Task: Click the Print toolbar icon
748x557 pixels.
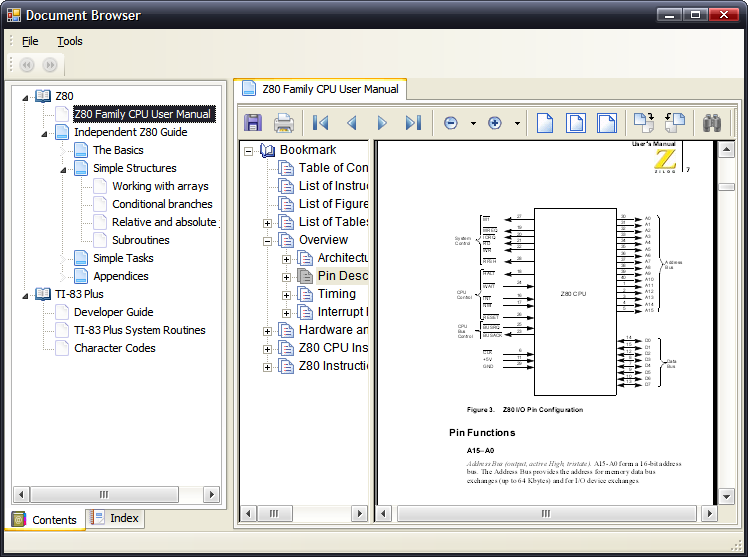Action: pyautogui.click(x=283, y=123)
